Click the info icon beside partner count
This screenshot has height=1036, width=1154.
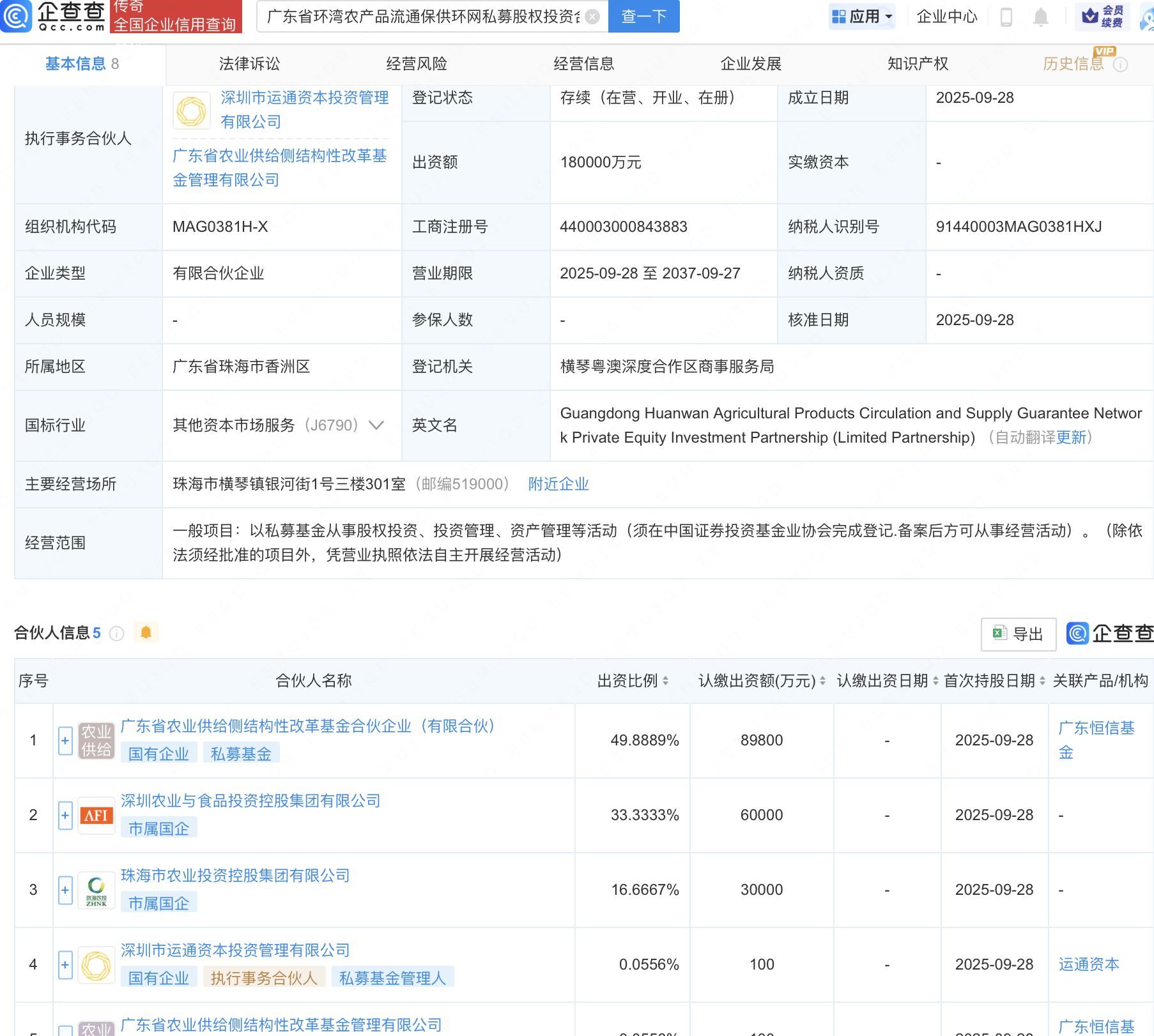[x=116, y=633]
